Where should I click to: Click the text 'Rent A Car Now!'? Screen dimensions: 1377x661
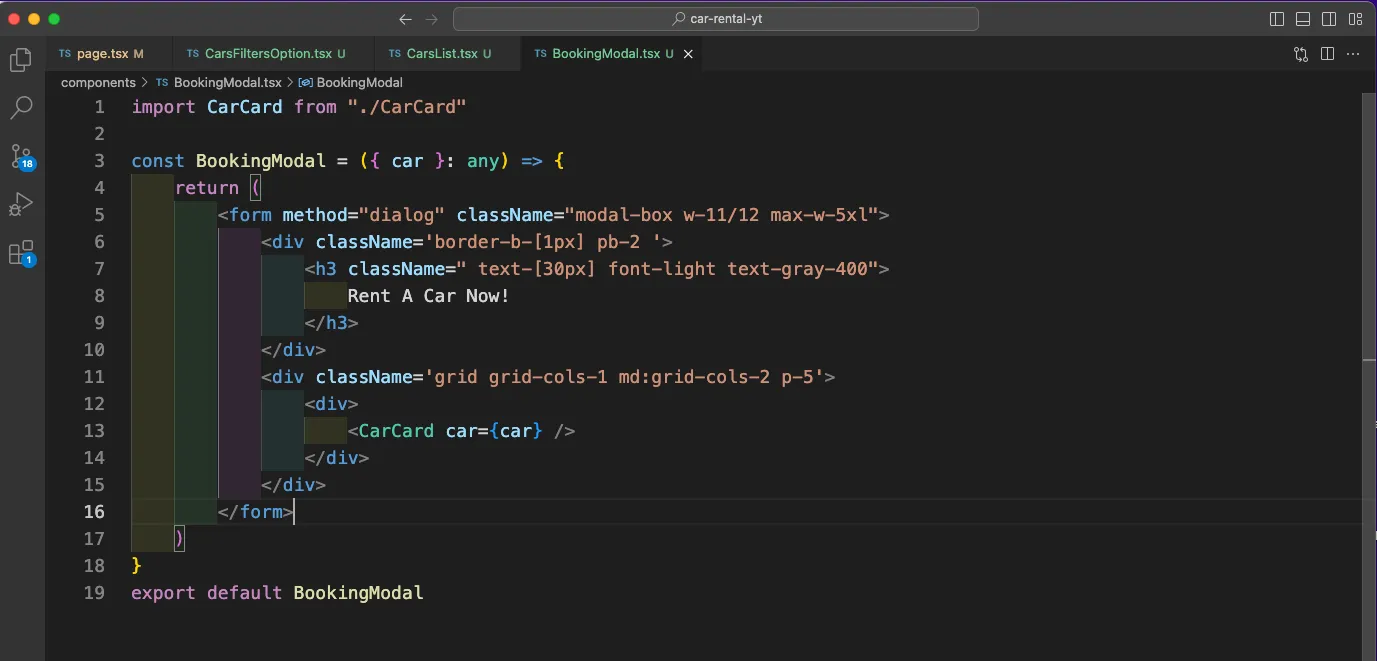(428, 296)
